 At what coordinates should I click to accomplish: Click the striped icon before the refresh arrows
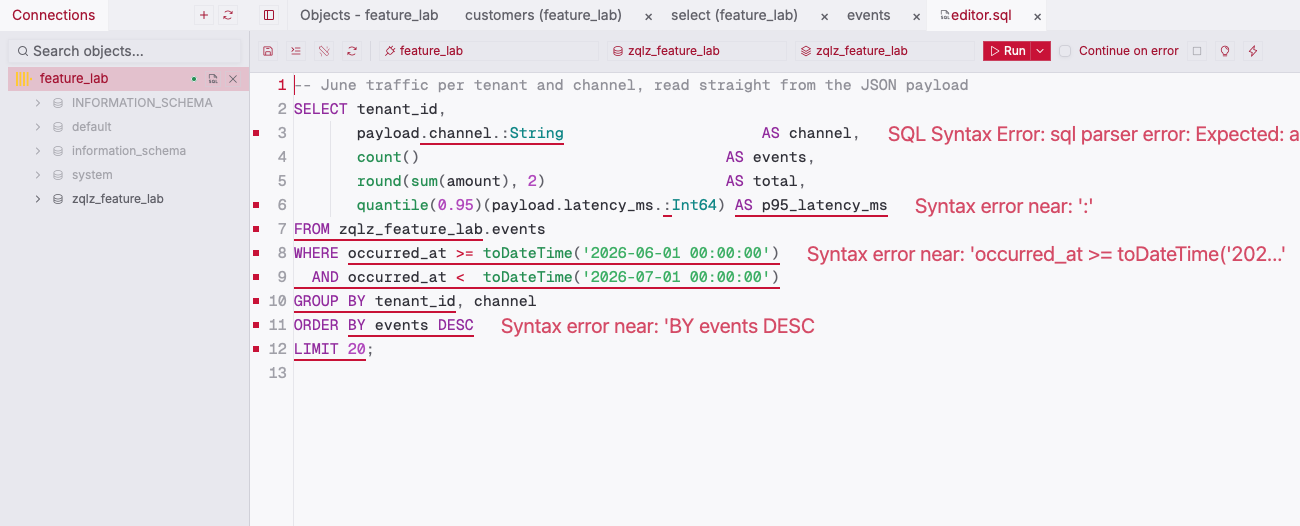coord(324,51)
